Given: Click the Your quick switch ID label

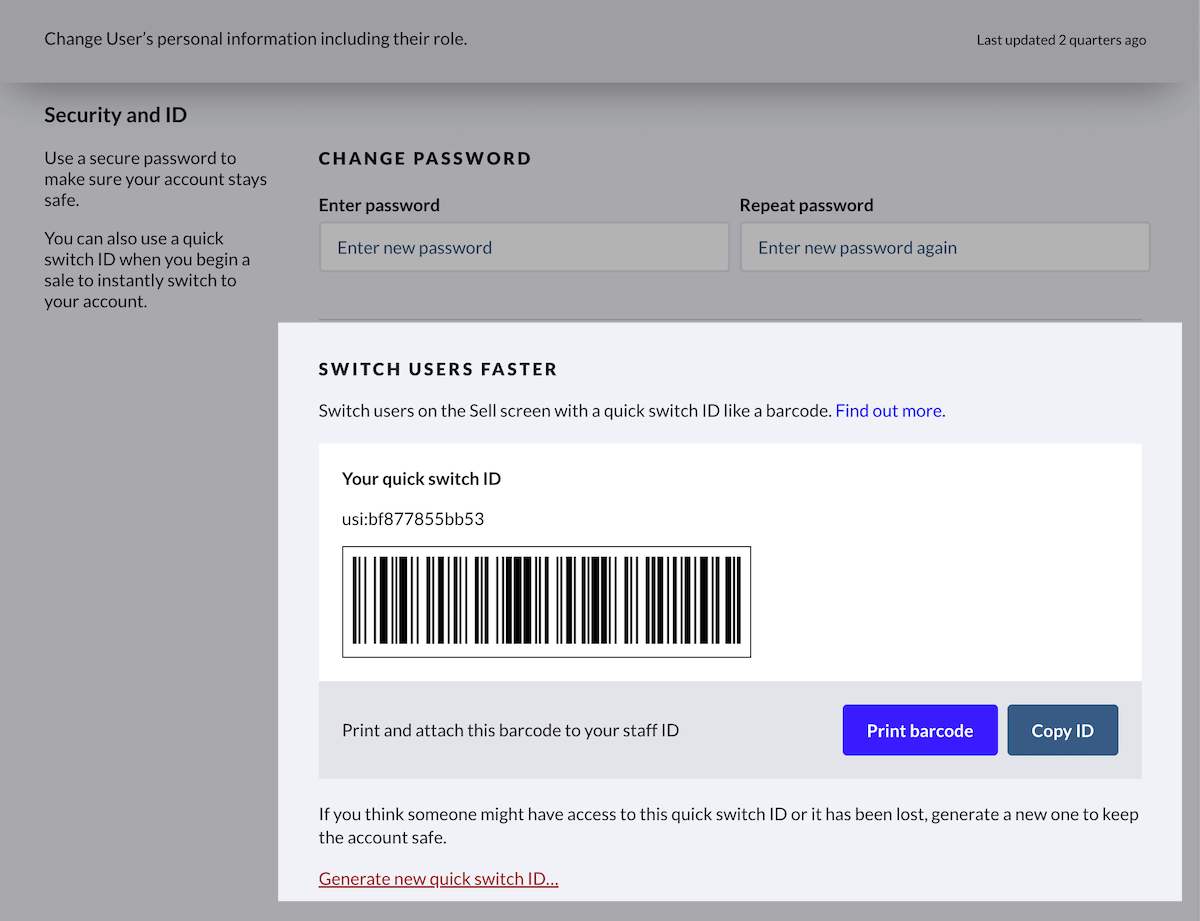Looking at the screenshot, I should [421, 478].
